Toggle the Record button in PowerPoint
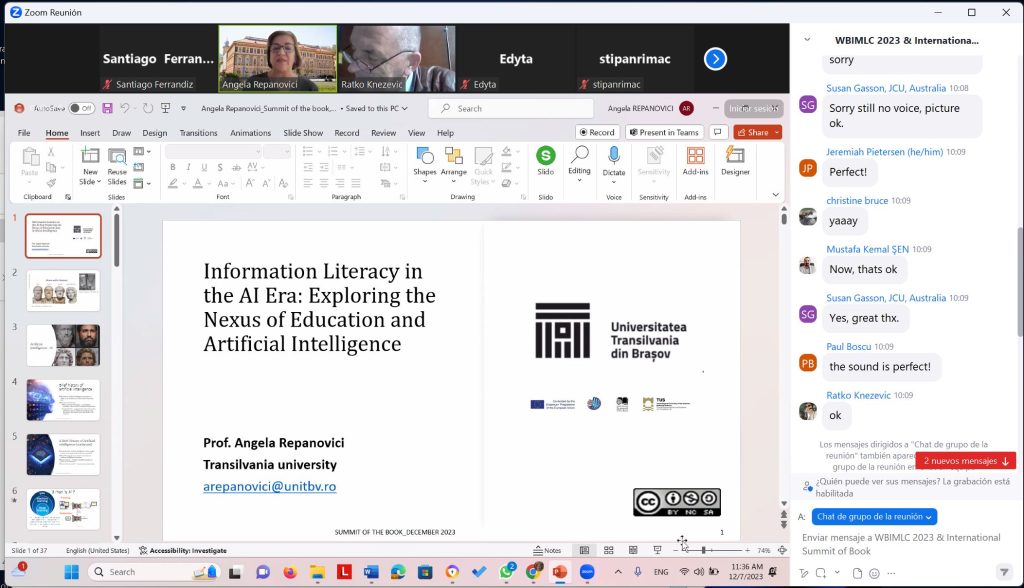The width and height of the screenshot is (1024, 588). 597,132
